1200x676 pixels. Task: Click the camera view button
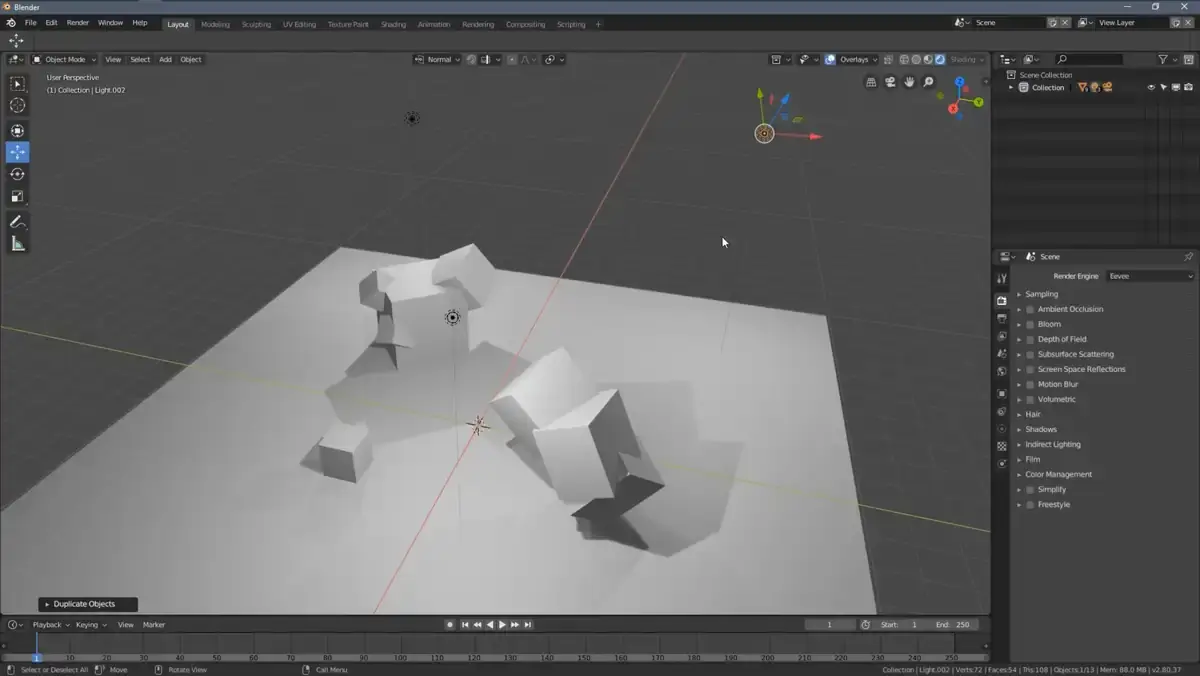[x=890, y=82]
